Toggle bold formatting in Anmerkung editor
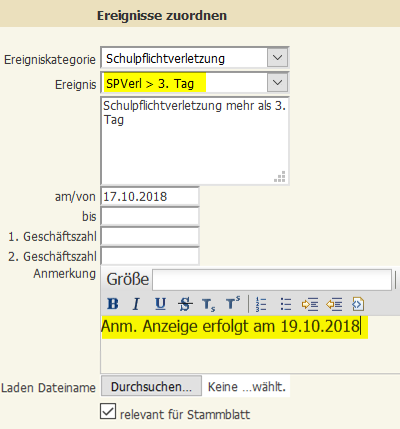 (113, 304)
